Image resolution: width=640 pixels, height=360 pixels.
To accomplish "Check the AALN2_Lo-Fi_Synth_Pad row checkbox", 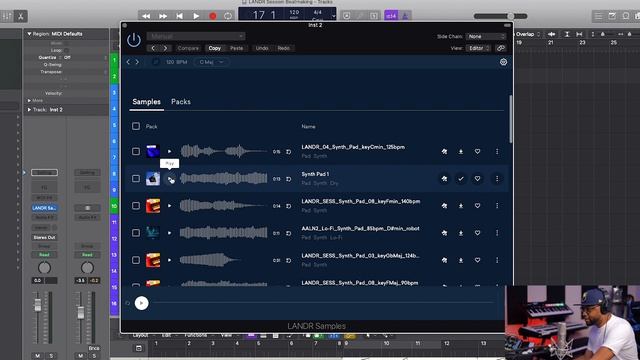I will [136, 233].
